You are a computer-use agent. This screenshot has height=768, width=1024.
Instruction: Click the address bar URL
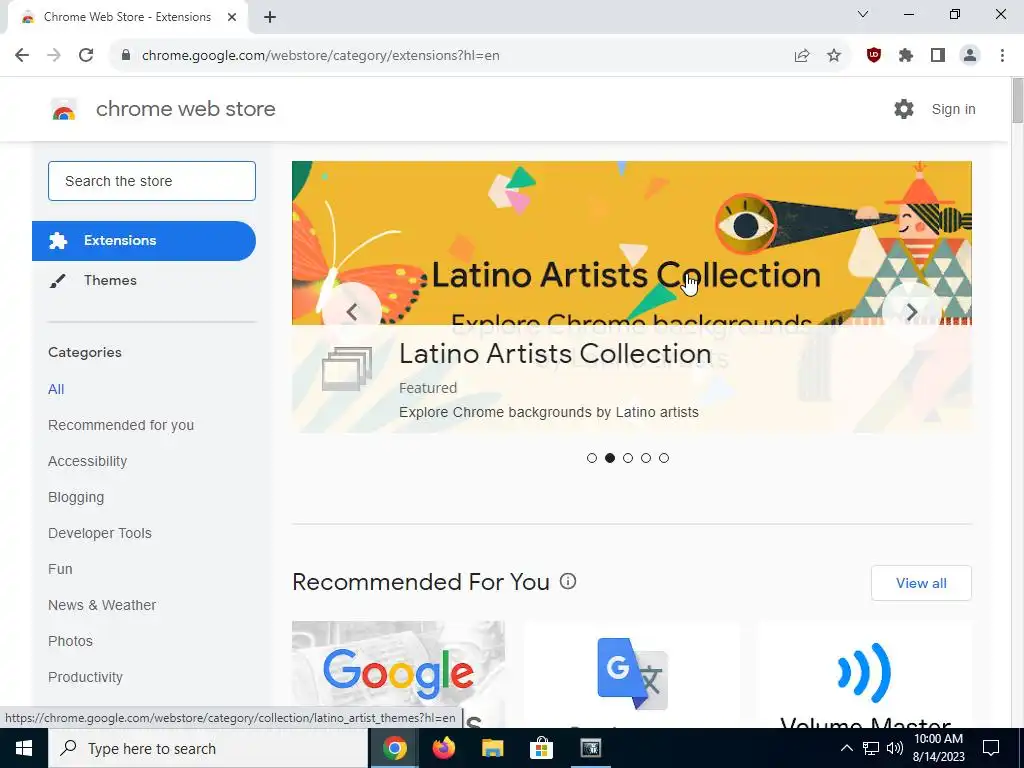pos(321,56)
